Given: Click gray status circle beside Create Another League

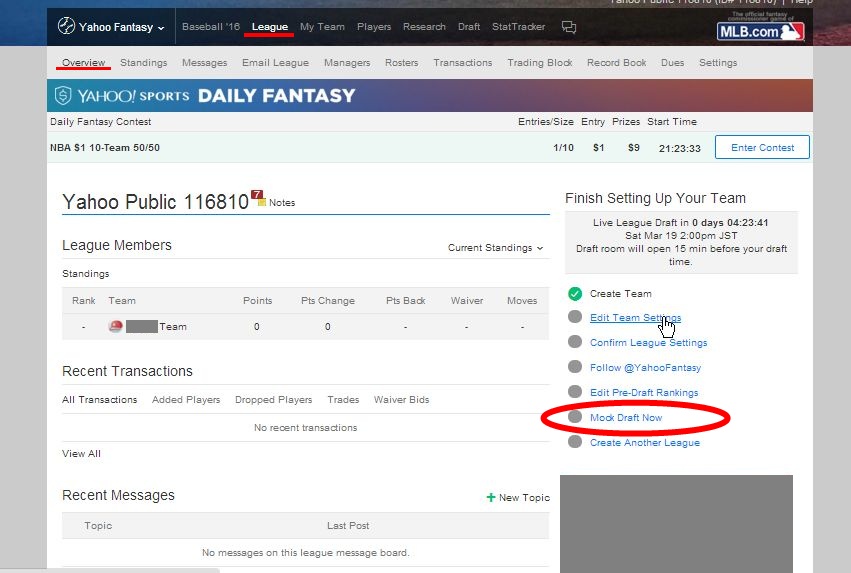Looking at the screenshot, I should pyautogui.click(x=575, y=442).
